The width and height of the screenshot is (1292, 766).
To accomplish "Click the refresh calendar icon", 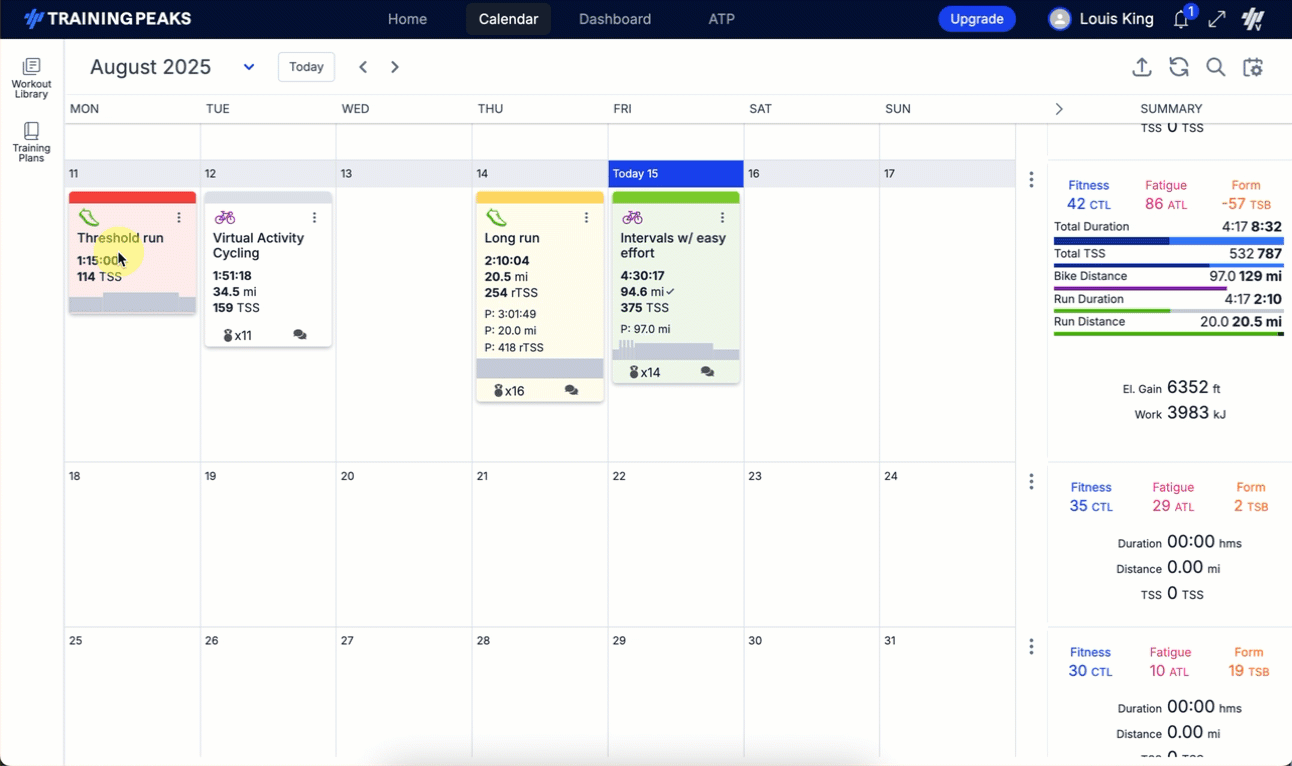I will pyautogui.click(x=1179, y=67).
